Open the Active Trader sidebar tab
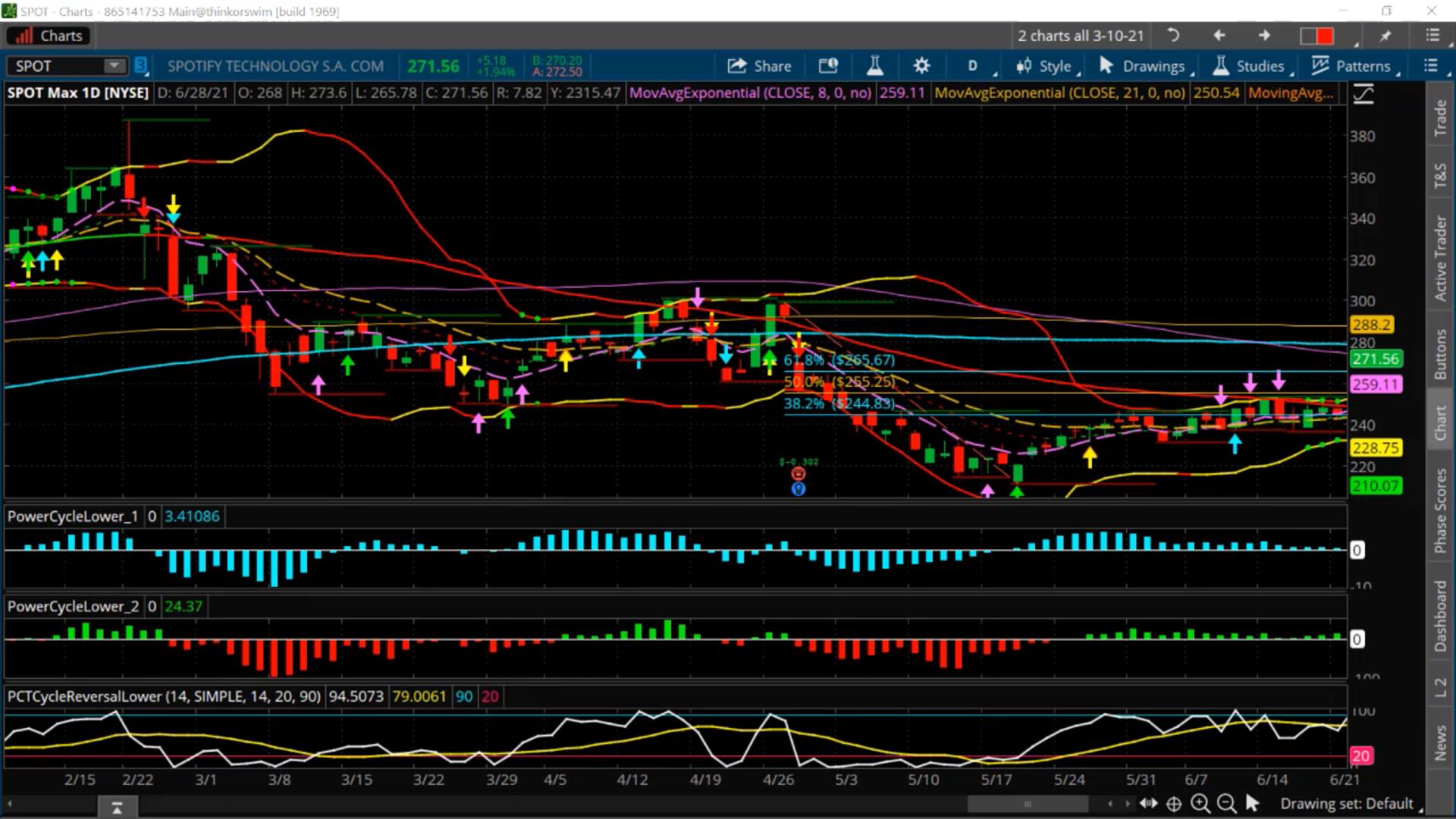The image size is (1456, 819). (1440, 258)
